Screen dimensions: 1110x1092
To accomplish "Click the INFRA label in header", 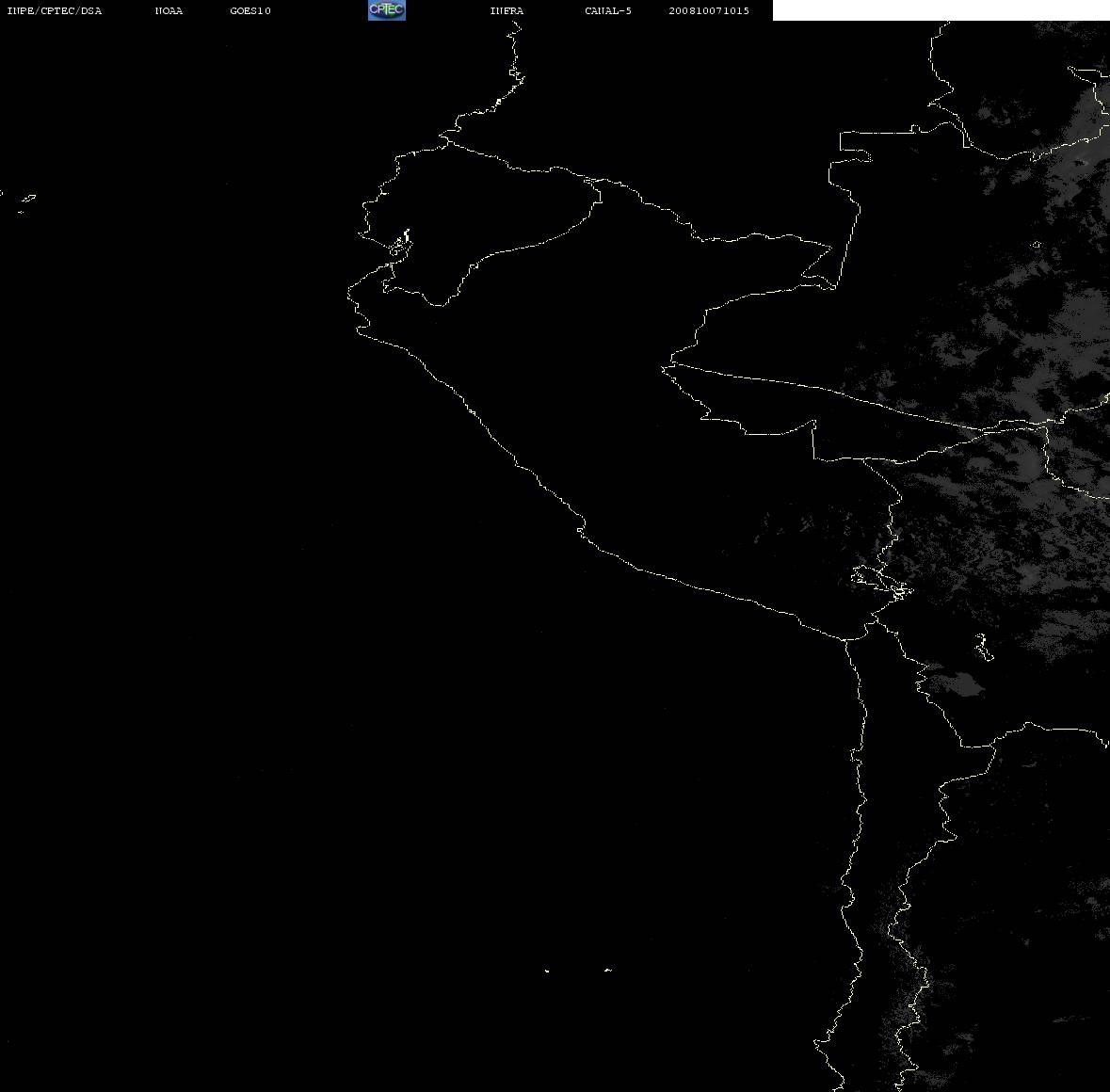I will (x=507, y=10).
